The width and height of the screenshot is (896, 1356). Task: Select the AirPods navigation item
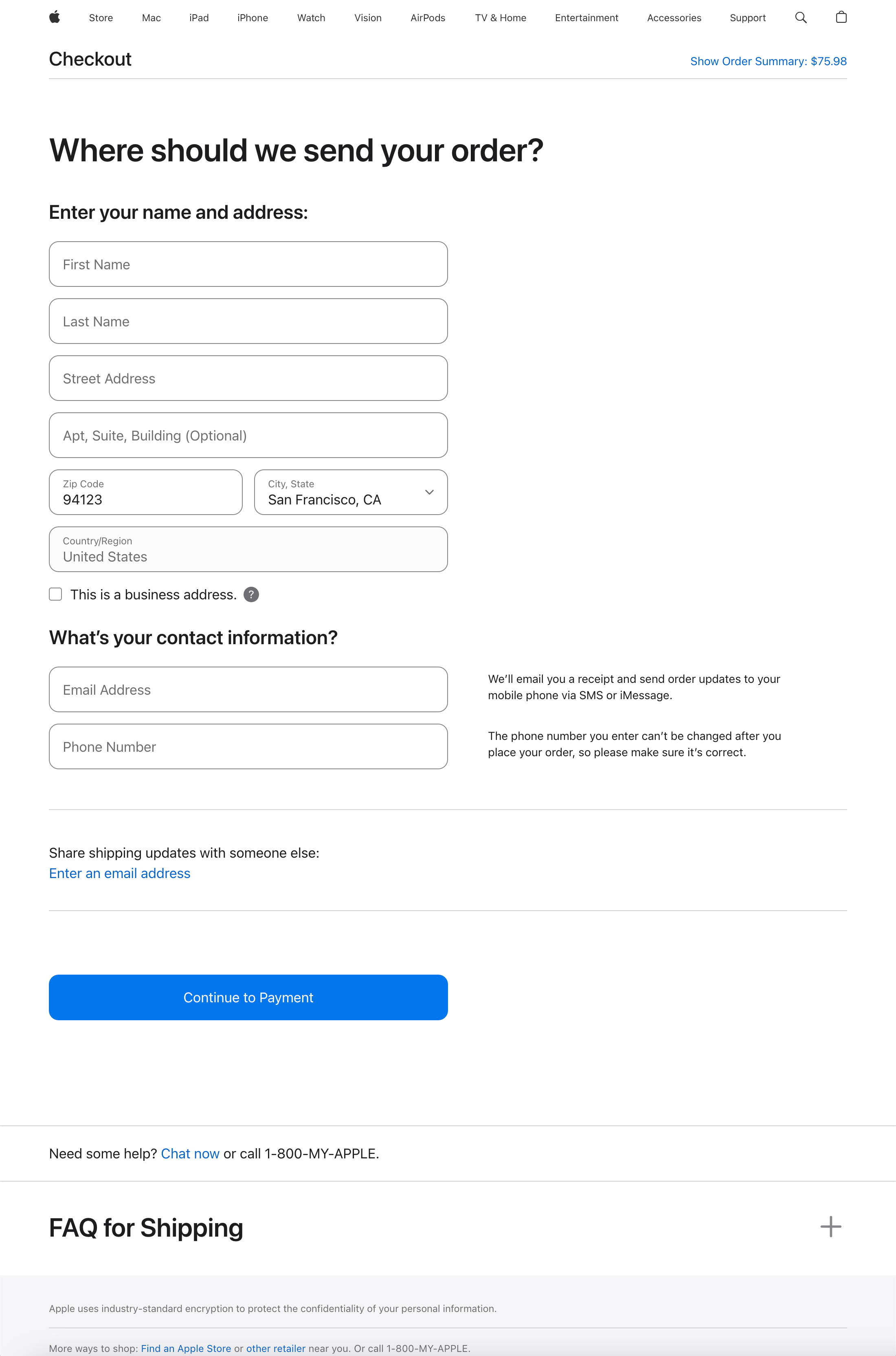427,18
